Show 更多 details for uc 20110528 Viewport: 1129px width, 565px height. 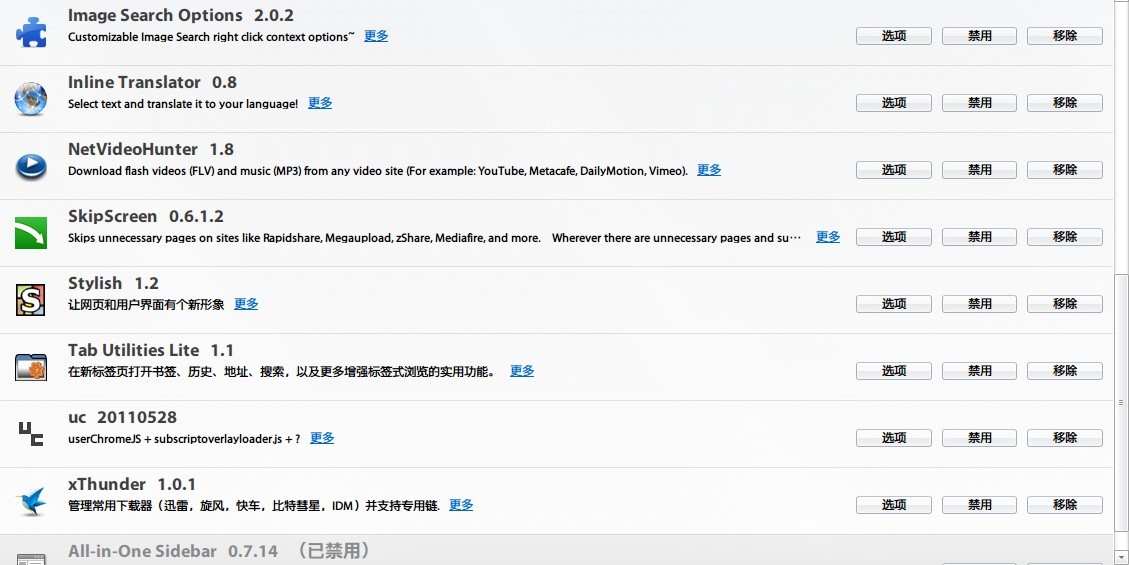point(322,438)
